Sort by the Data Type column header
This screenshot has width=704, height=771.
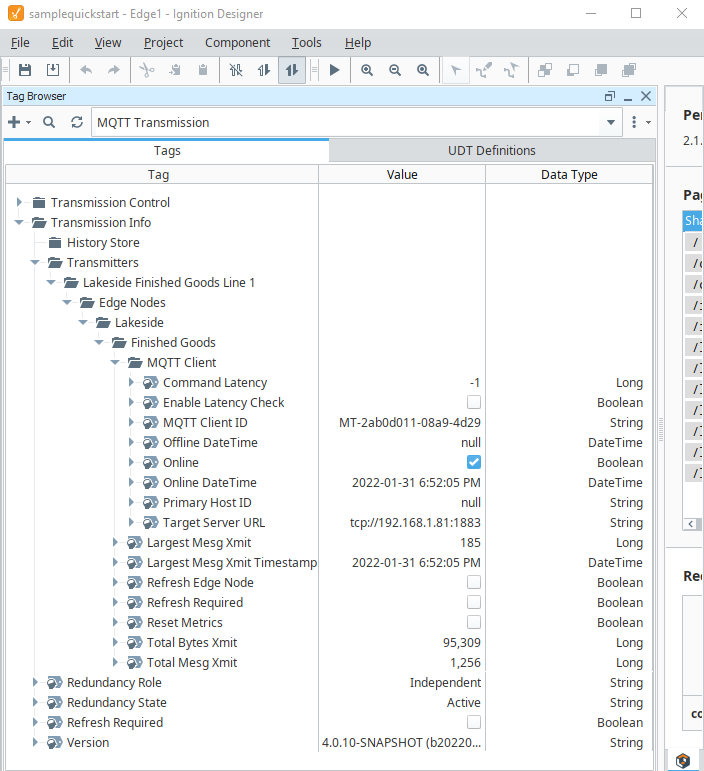pyautogui.click(x=569, y=175)
